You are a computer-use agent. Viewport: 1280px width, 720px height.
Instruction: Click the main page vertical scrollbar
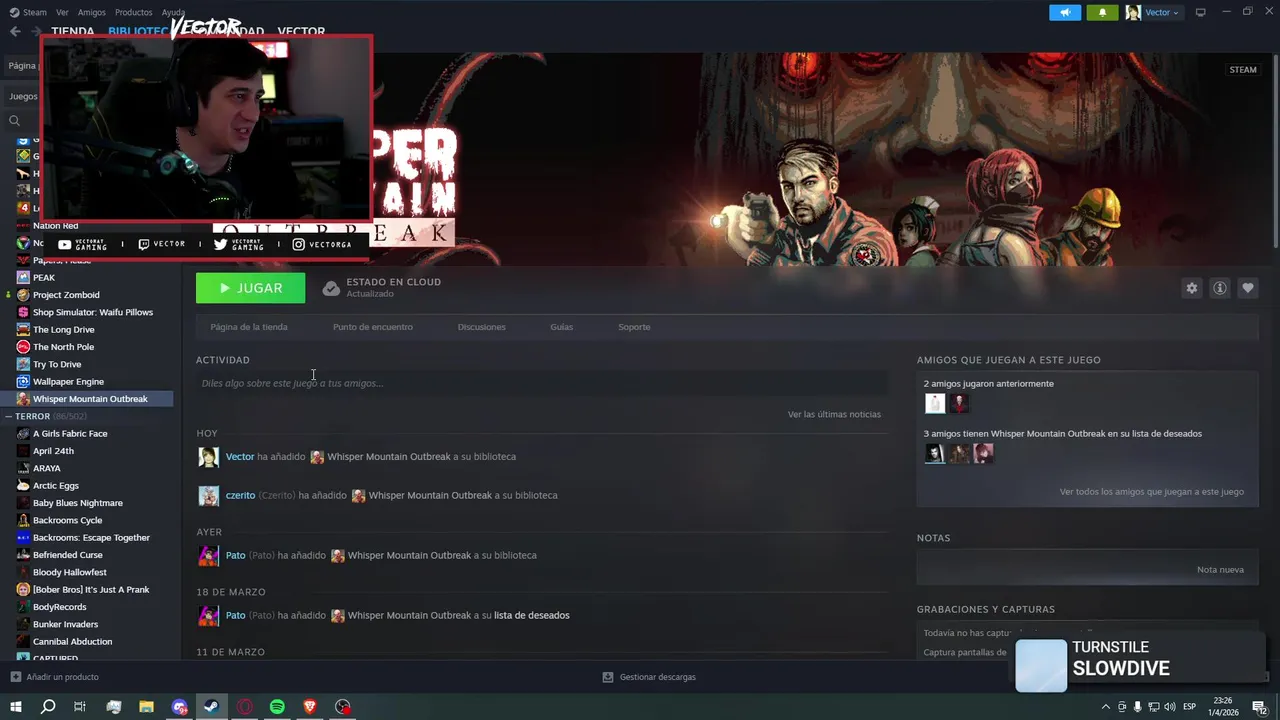pyautogui.click(x=1275, y=150)
